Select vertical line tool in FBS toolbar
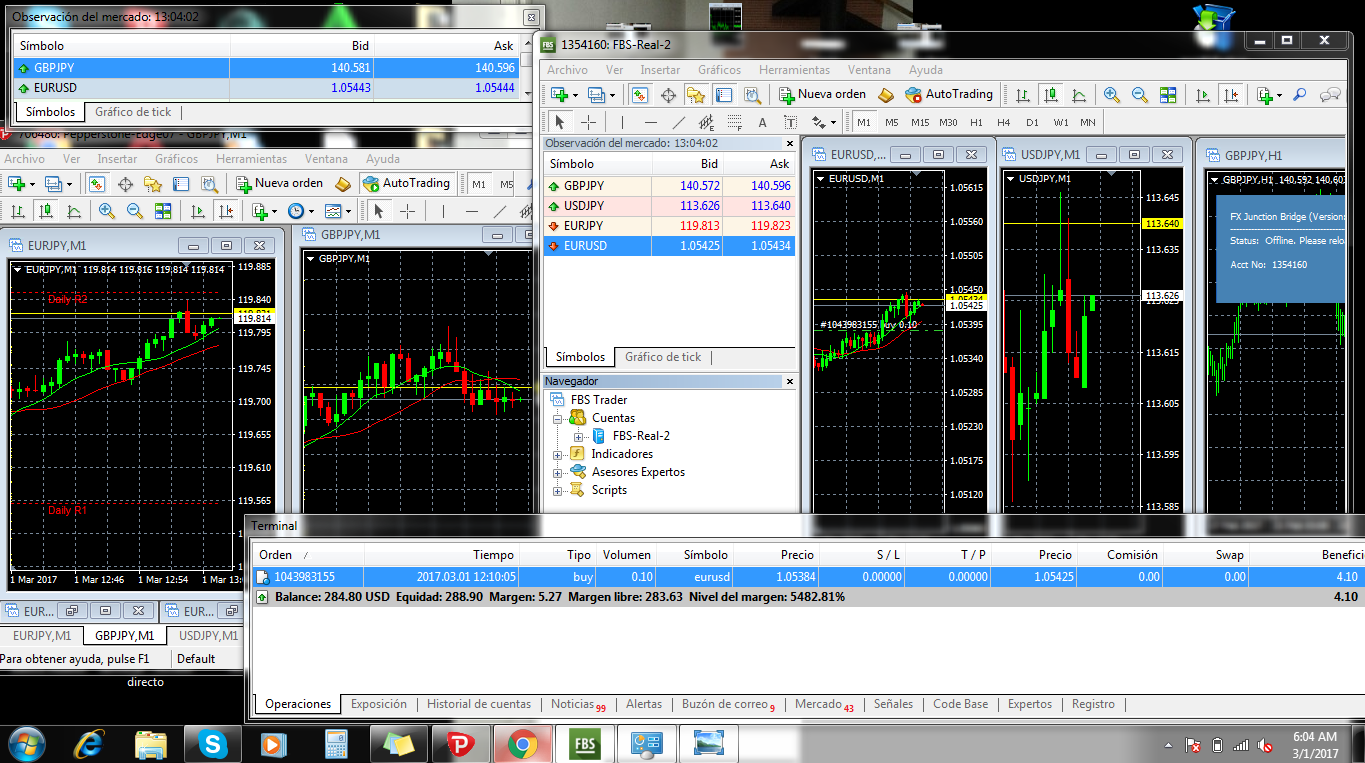 [623, 122]
